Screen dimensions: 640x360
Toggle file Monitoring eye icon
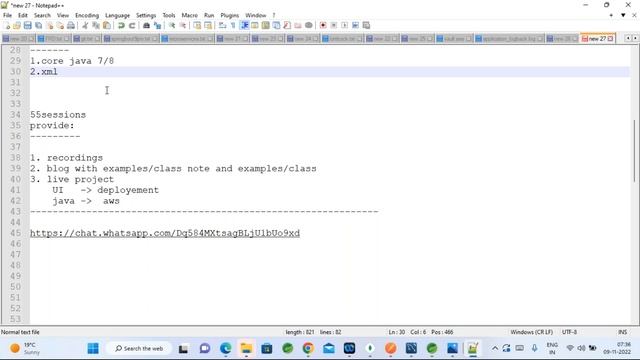309,26
